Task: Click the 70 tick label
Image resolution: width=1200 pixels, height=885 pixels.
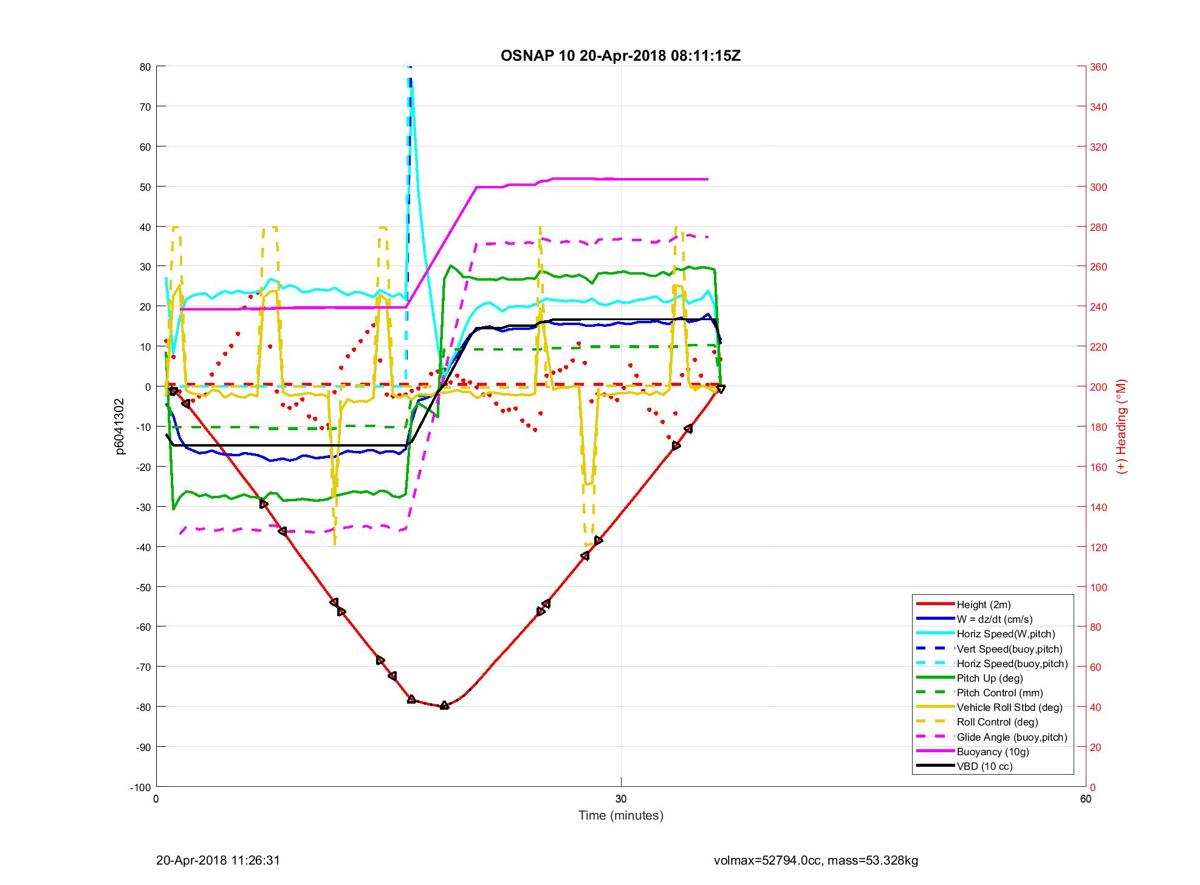Action: pyautogui.click(x=144, y=107)
